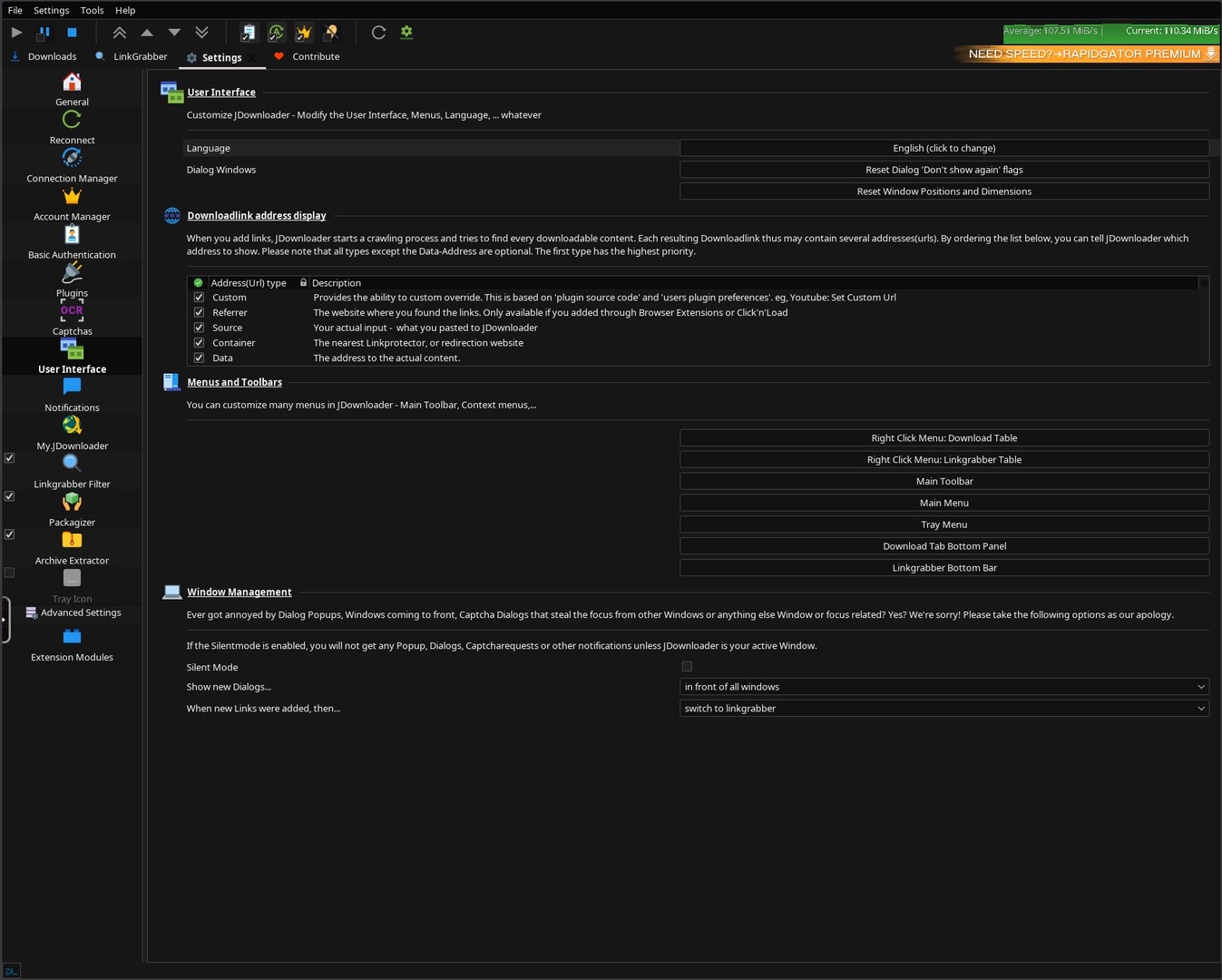1222x980 pixels.
Task: Start all downloads with the play button
Action: tap(16, 32)
